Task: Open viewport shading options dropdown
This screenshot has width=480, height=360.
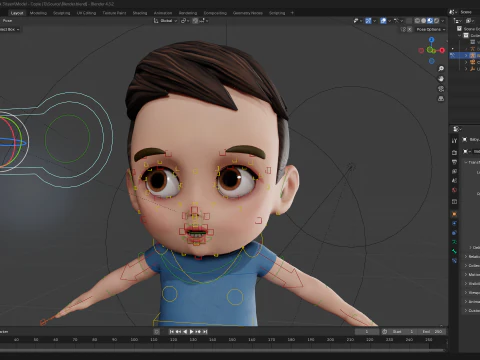Action: click(x=443, y=21)
